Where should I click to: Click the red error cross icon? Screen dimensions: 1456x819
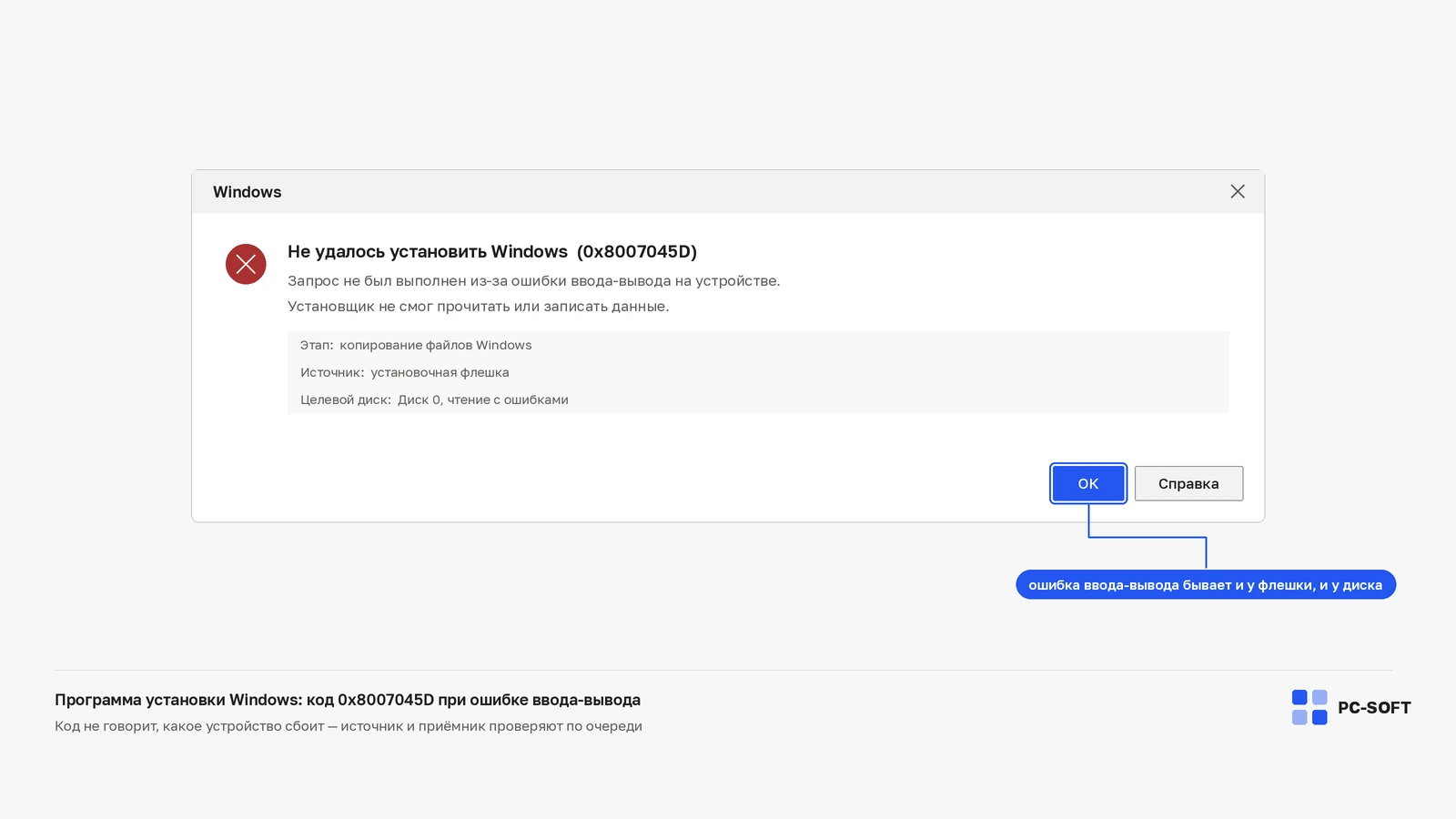246,264
